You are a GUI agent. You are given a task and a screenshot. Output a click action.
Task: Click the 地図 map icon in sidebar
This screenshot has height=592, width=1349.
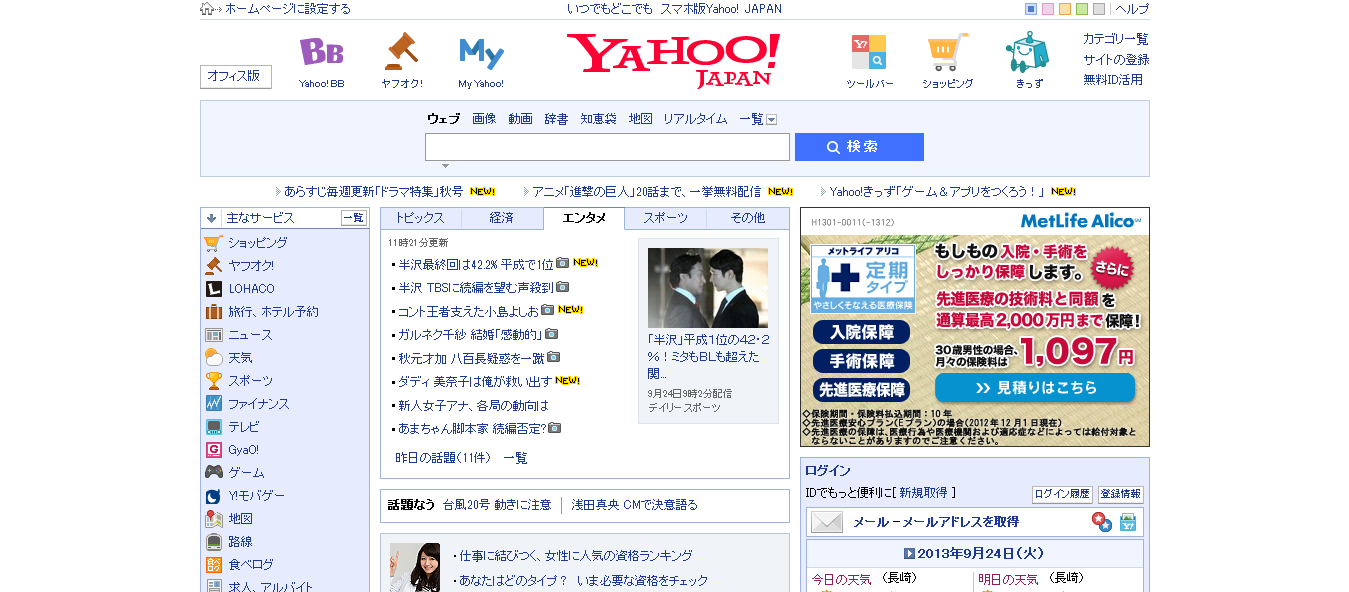213,519
